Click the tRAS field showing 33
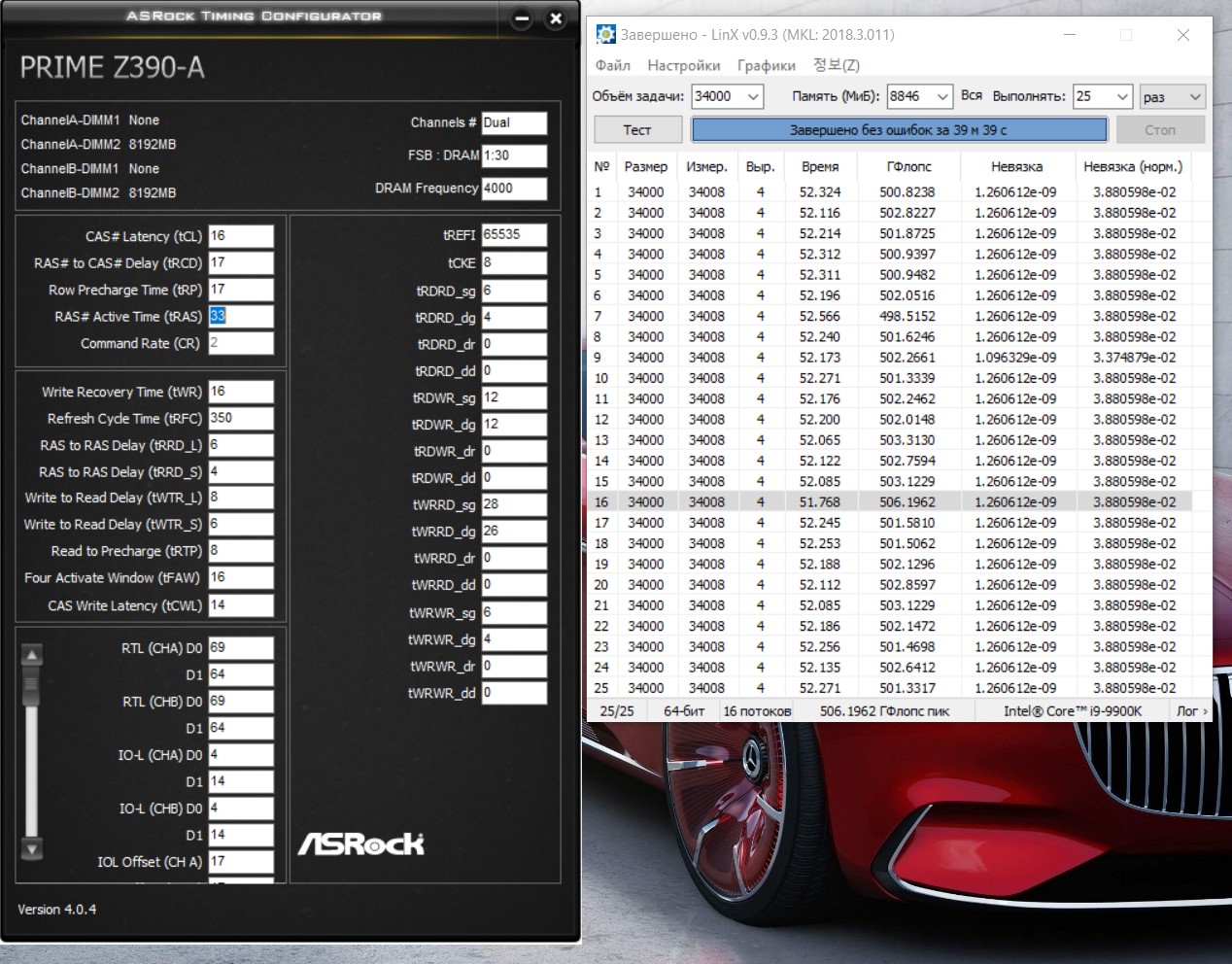1232x964 pixels. (x=241, y=317)
